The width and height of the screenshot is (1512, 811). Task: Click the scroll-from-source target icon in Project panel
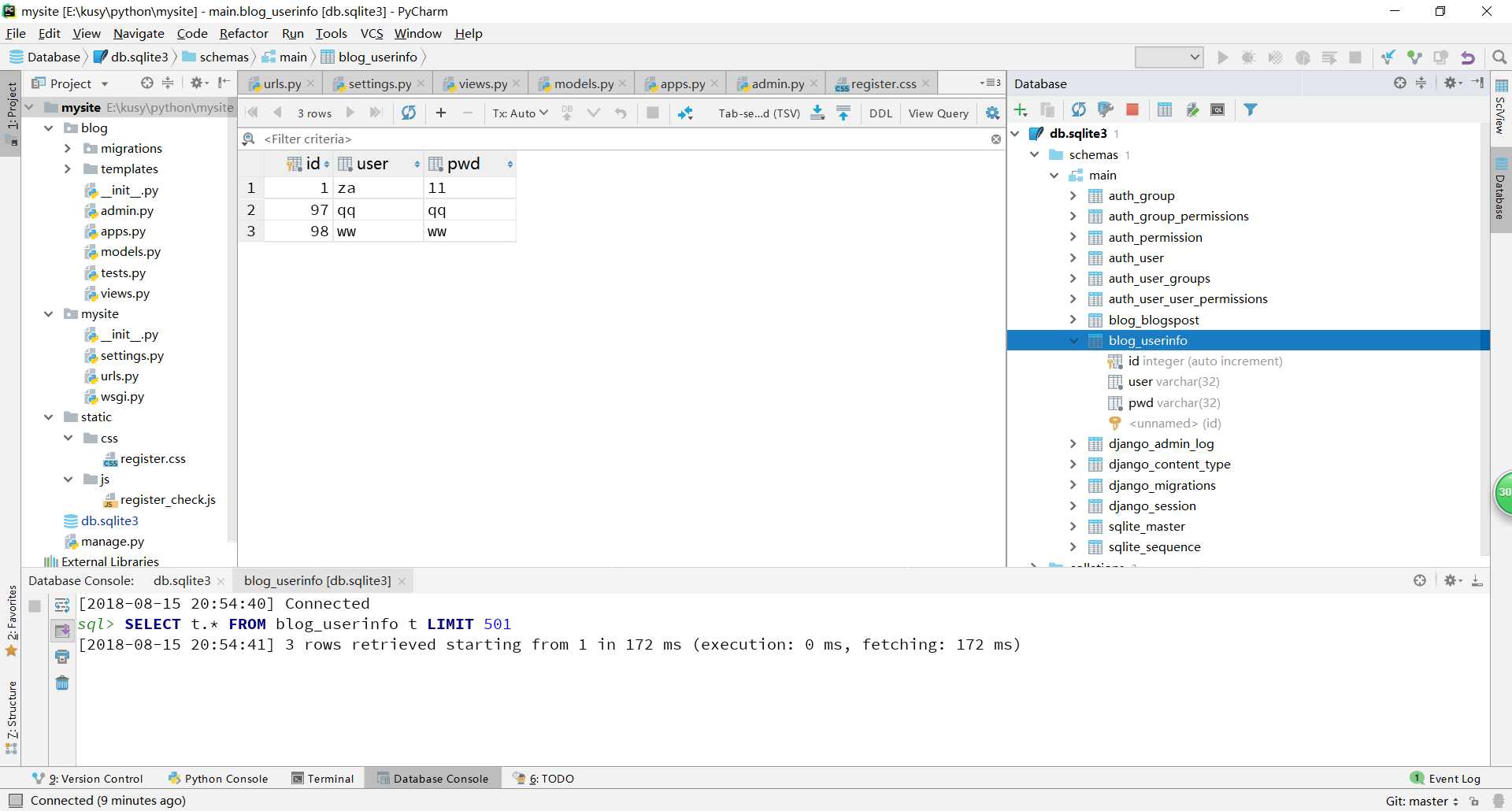click(x=147, y=83)
